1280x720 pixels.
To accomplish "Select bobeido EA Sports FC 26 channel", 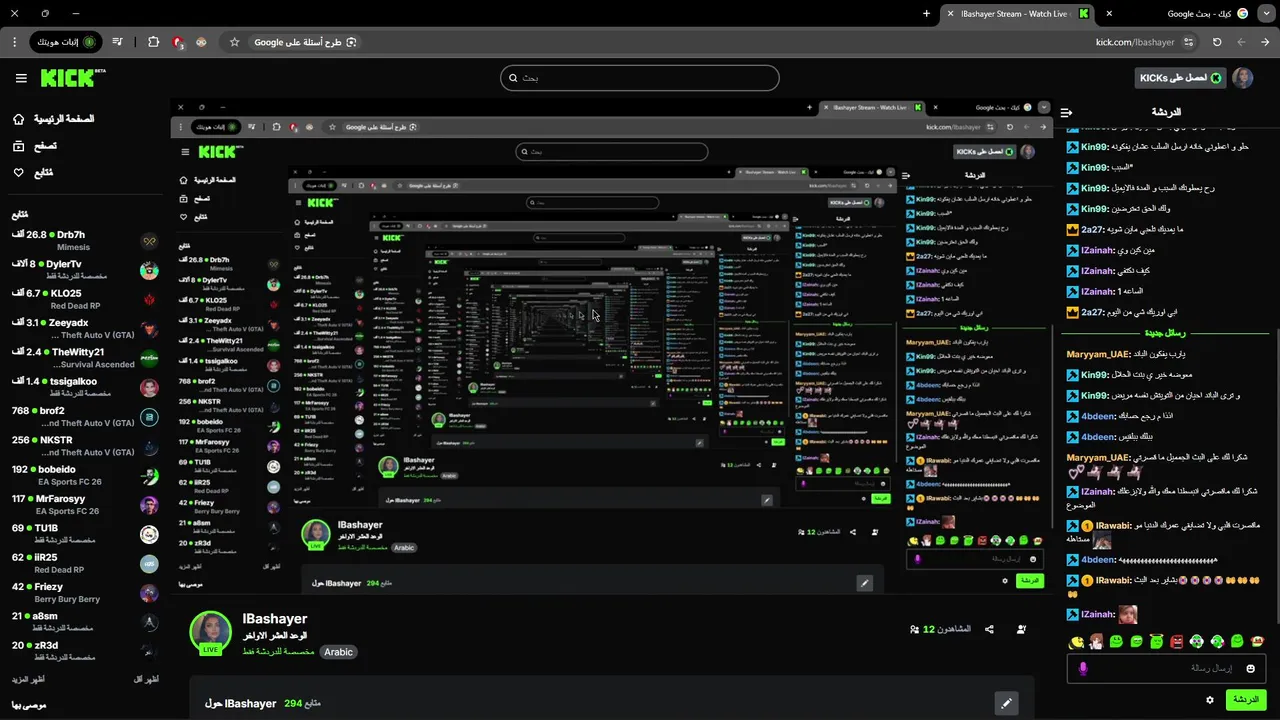I will [x=85, y=475].
